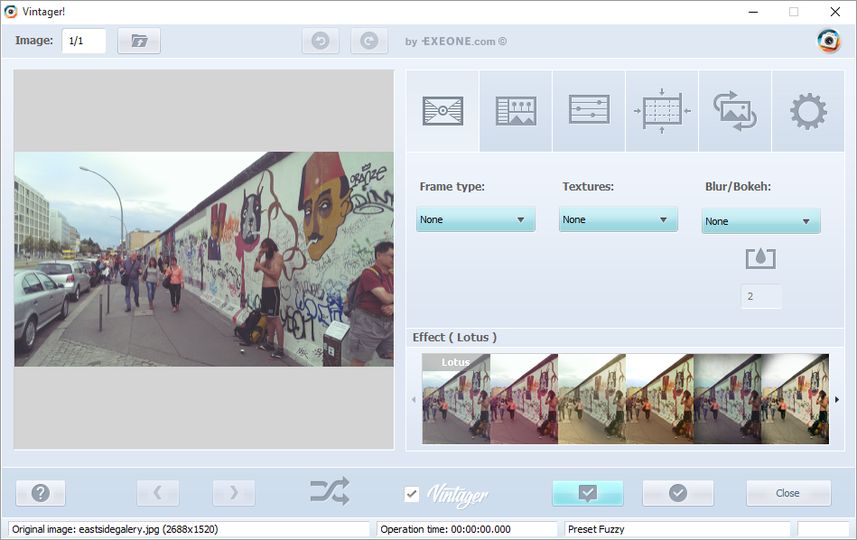Open the frames and effects tab
The width and height of the screenshot is (857, 540).
tap(443, 111)
